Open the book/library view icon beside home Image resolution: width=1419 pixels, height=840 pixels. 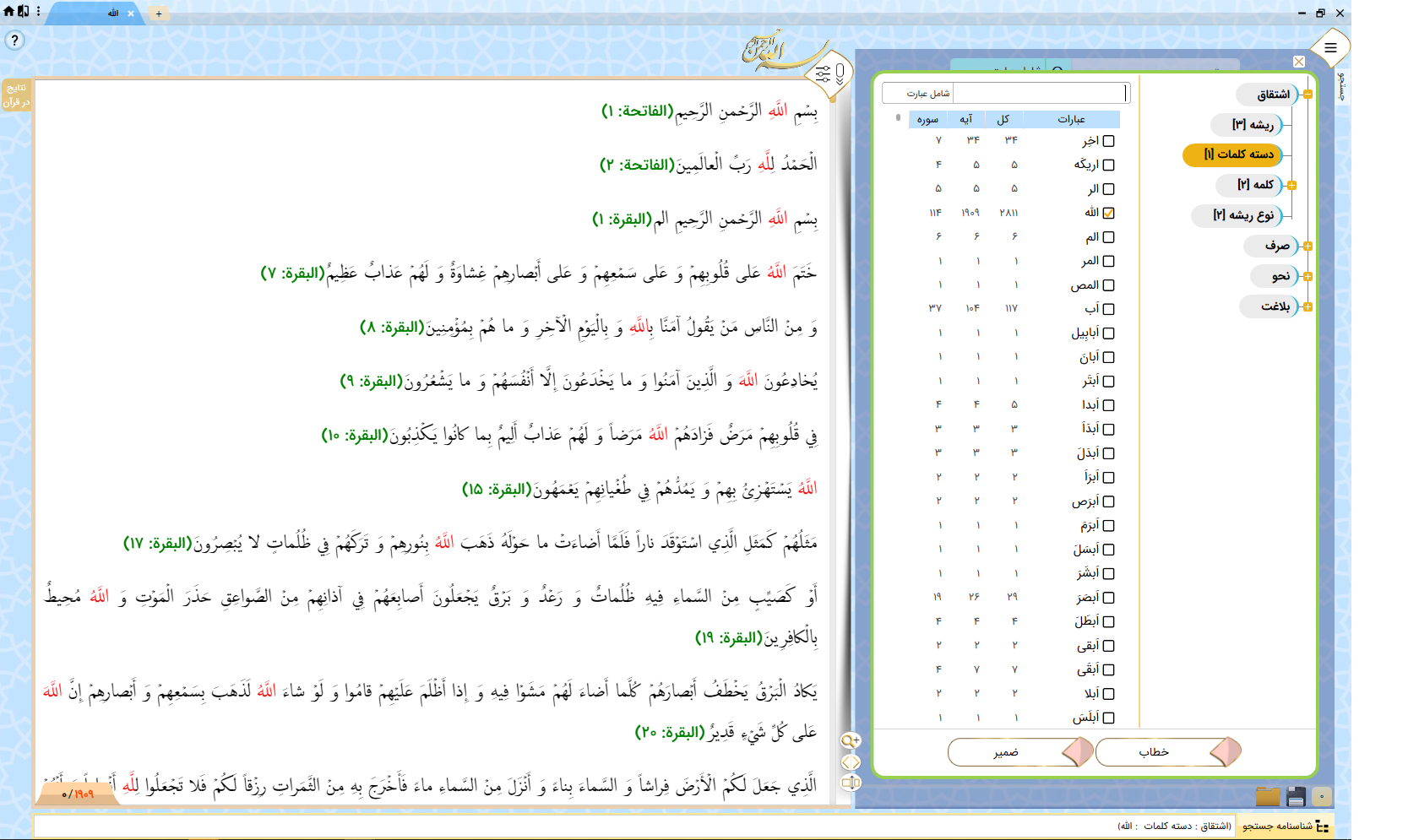coord(24,12)
